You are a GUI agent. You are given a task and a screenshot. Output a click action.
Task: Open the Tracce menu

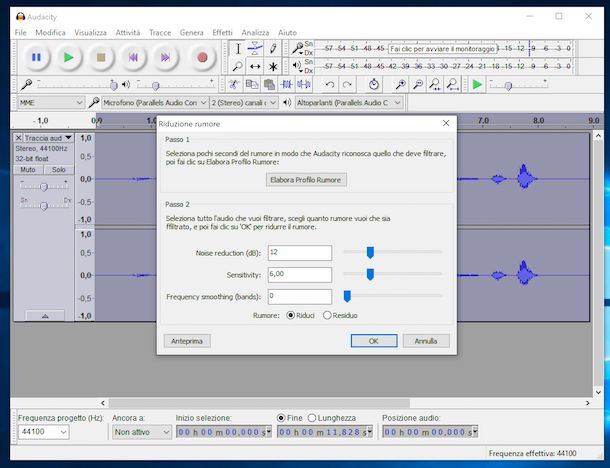160,33
